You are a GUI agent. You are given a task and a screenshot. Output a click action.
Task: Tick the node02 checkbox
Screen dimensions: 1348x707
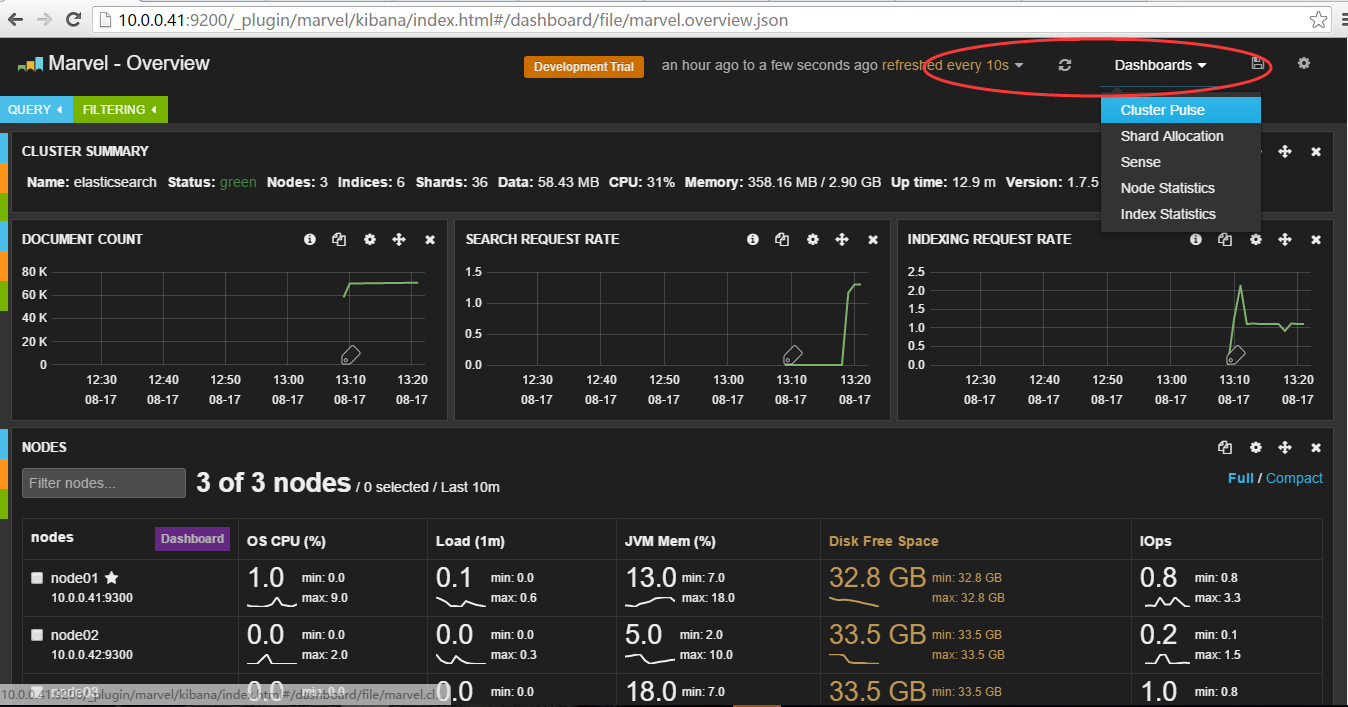37,635
